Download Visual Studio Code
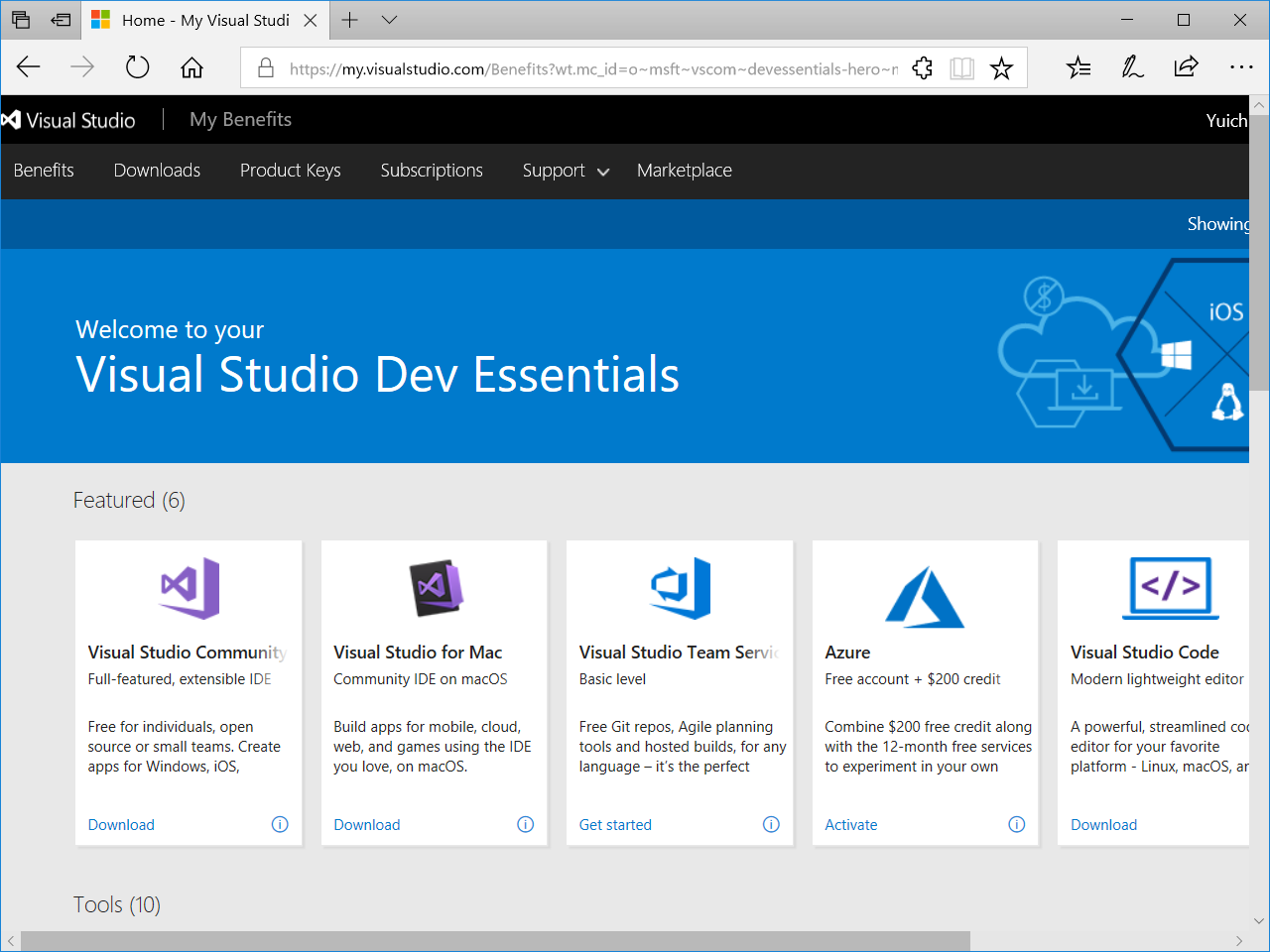The width and height of the screenshot is (1270, 952). point(1103,825)
